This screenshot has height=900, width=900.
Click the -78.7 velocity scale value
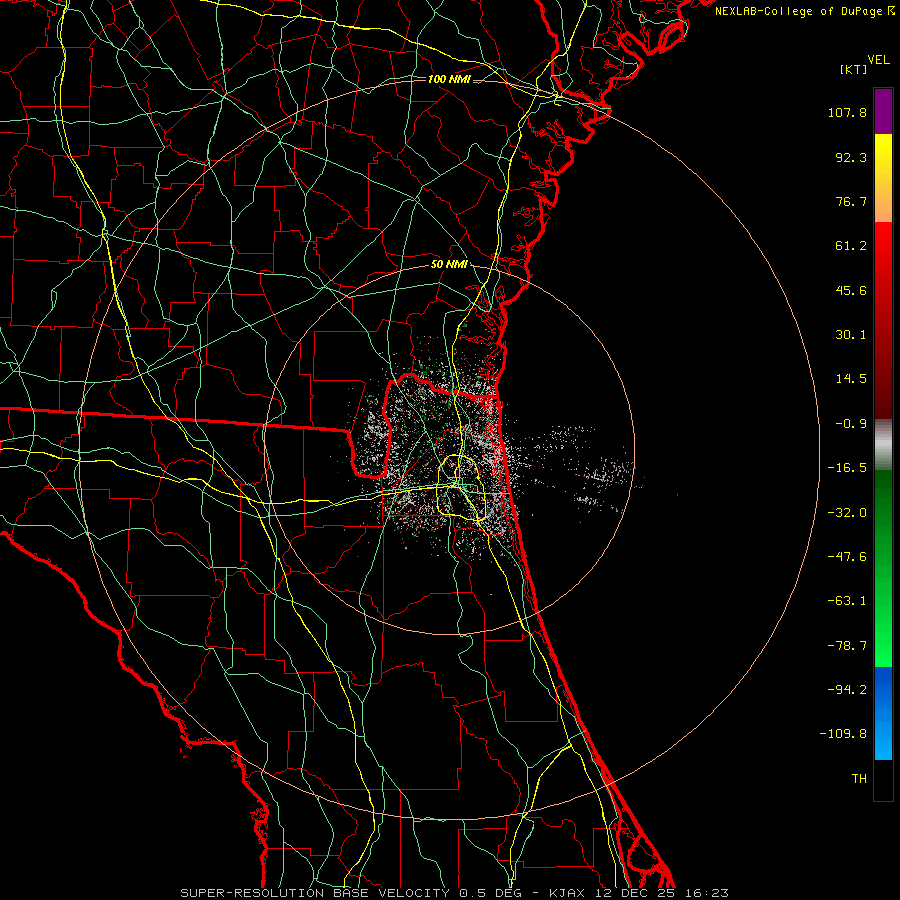847,646
